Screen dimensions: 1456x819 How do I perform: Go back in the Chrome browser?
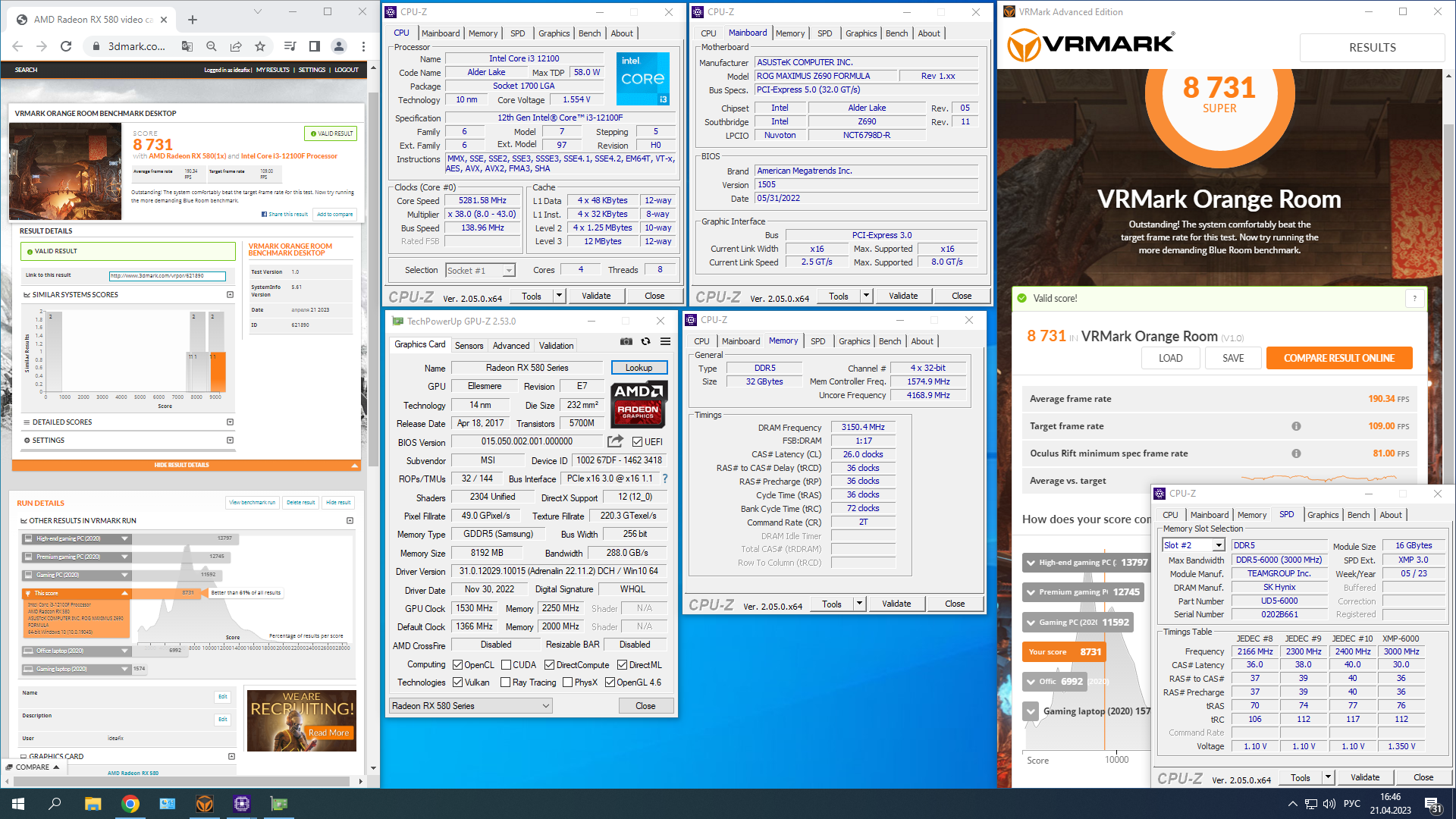click(x=17, y=46)
